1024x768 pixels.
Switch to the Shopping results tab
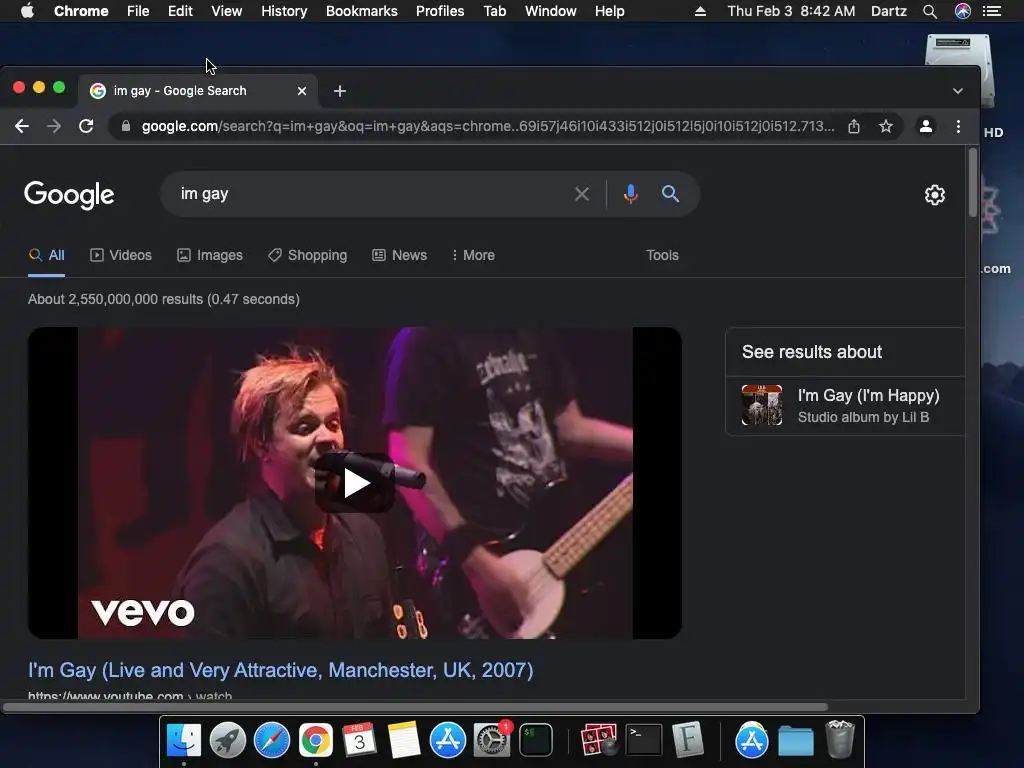click(x=308, y=255)
